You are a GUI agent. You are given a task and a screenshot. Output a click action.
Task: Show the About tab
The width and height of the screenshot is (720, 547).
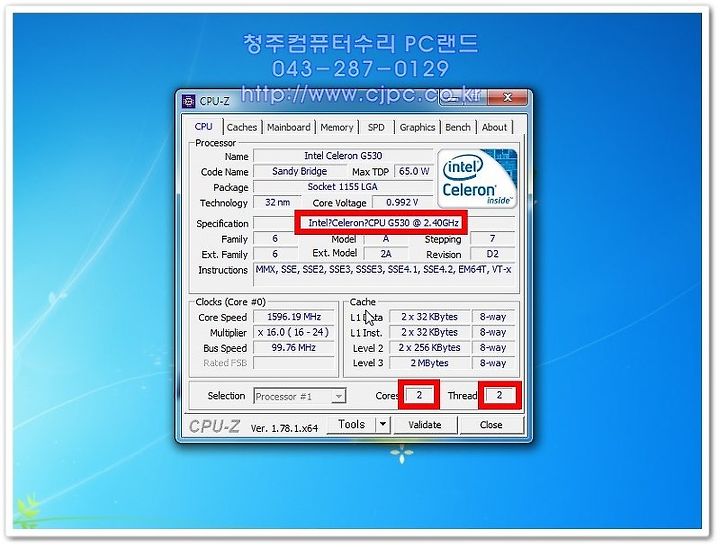[494, 127]
